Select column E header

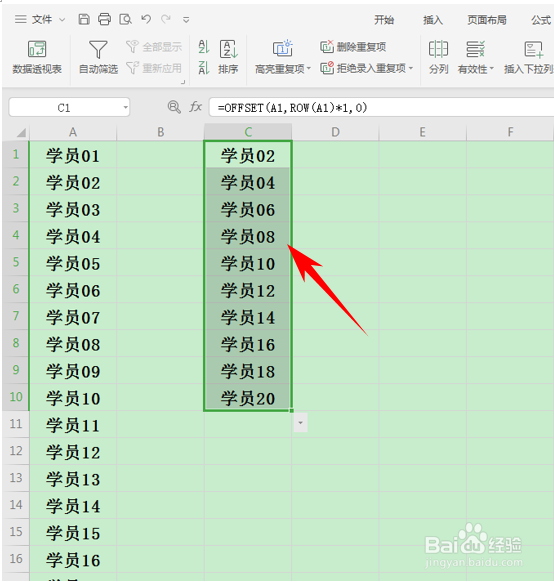(x=423, y=132)
